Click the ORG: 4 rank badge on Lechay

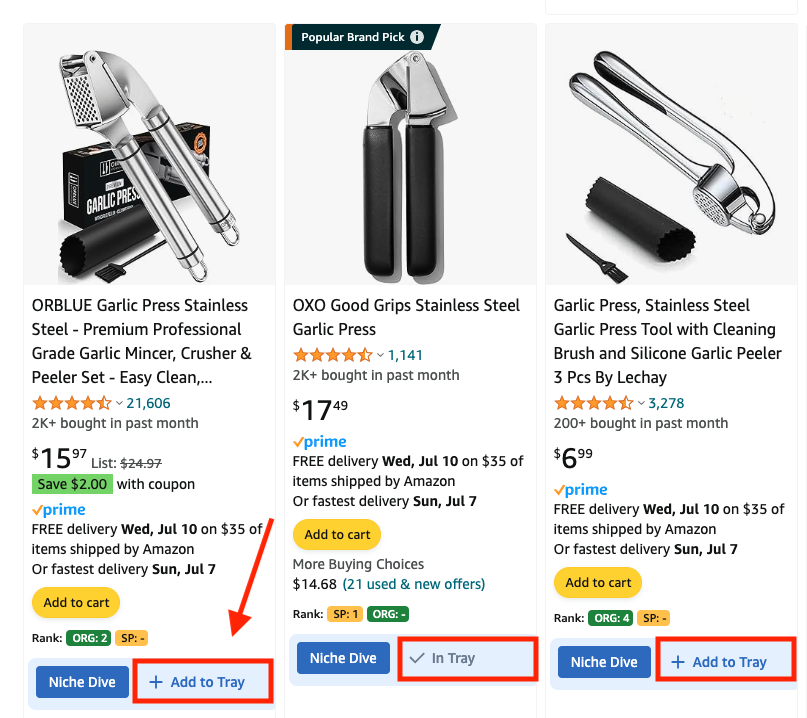pyautogui.click(x=610, y=618)
